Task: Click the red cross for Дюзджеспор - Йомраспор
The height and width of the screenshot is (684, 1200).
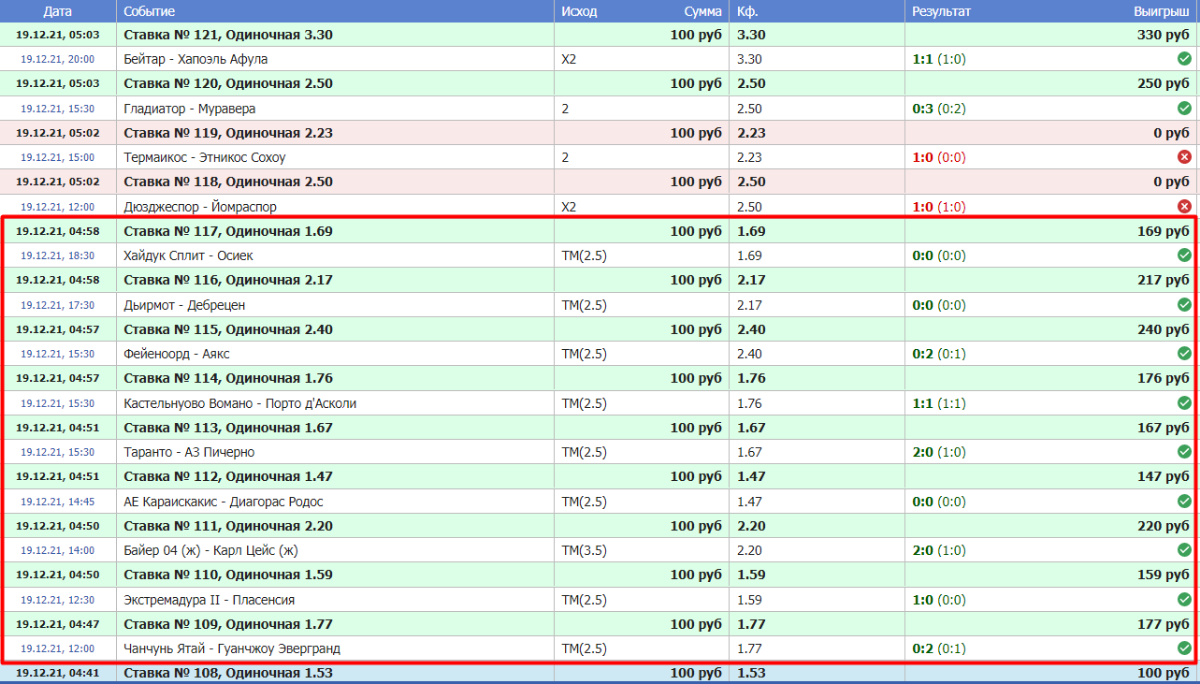Action: pos(1184,207)
